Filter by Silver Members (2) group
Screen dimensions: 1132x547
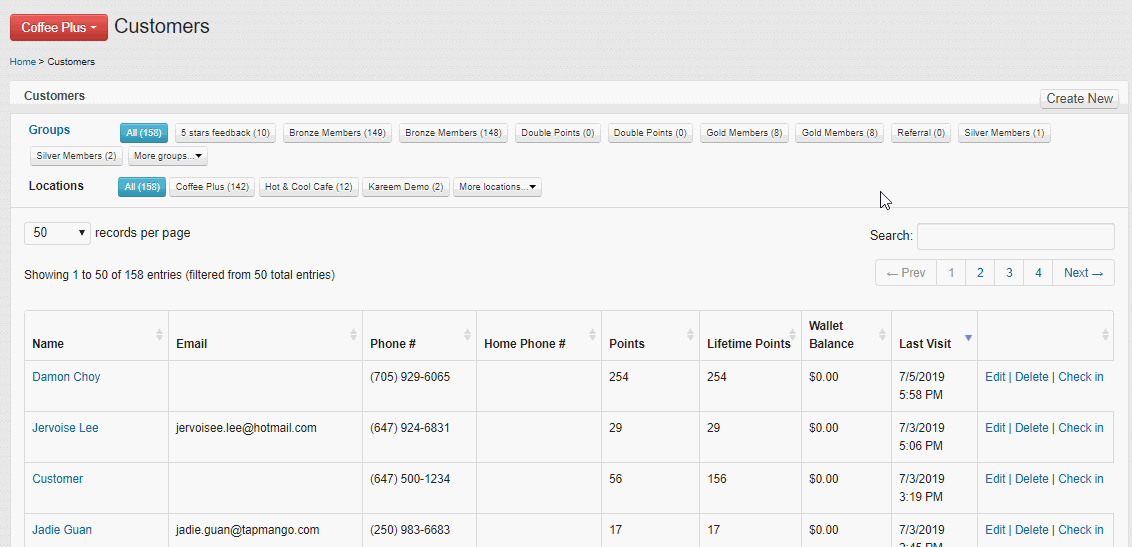pos(76,156)
